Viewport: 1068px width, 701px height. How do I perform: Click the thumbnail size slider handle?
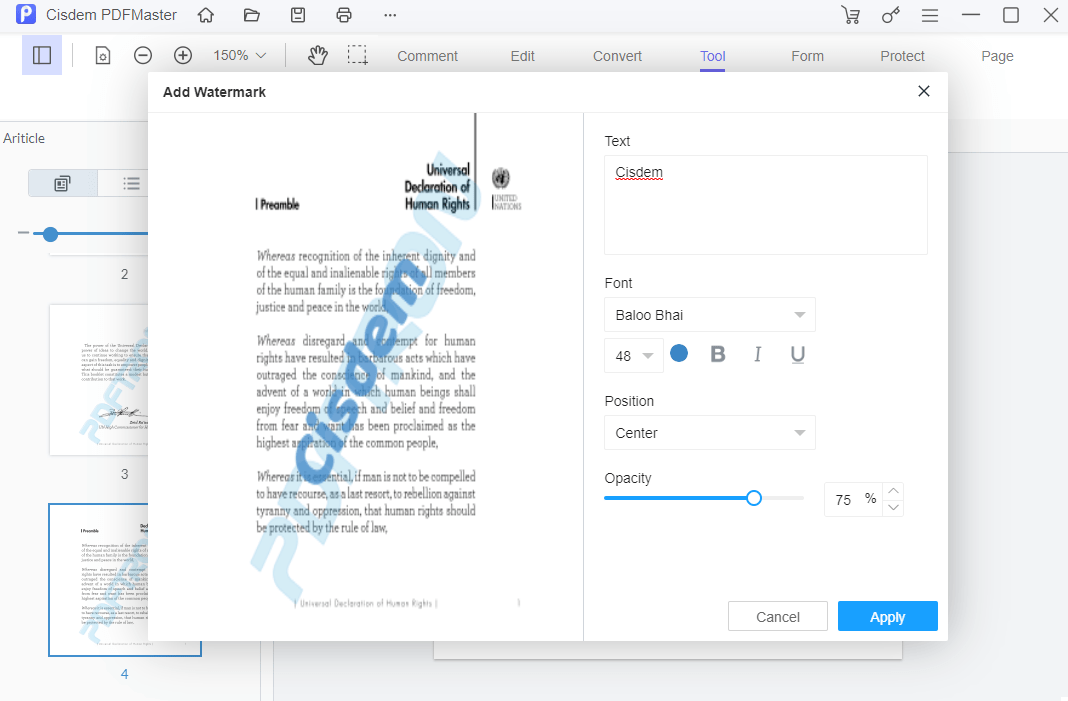(x=50, y=234)
